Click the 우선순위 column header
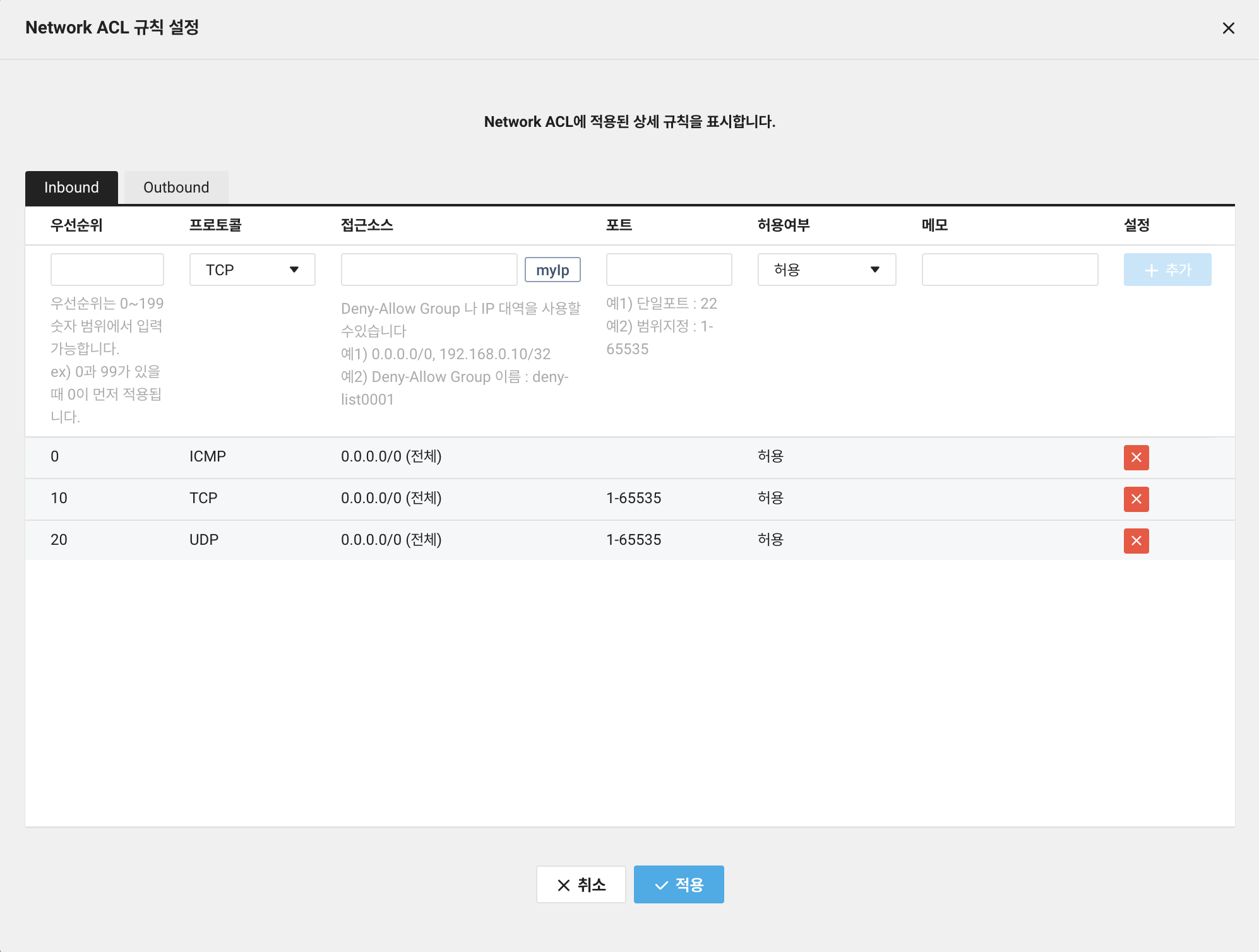Screen dimensions: 1259x952 tap(76, 225)
